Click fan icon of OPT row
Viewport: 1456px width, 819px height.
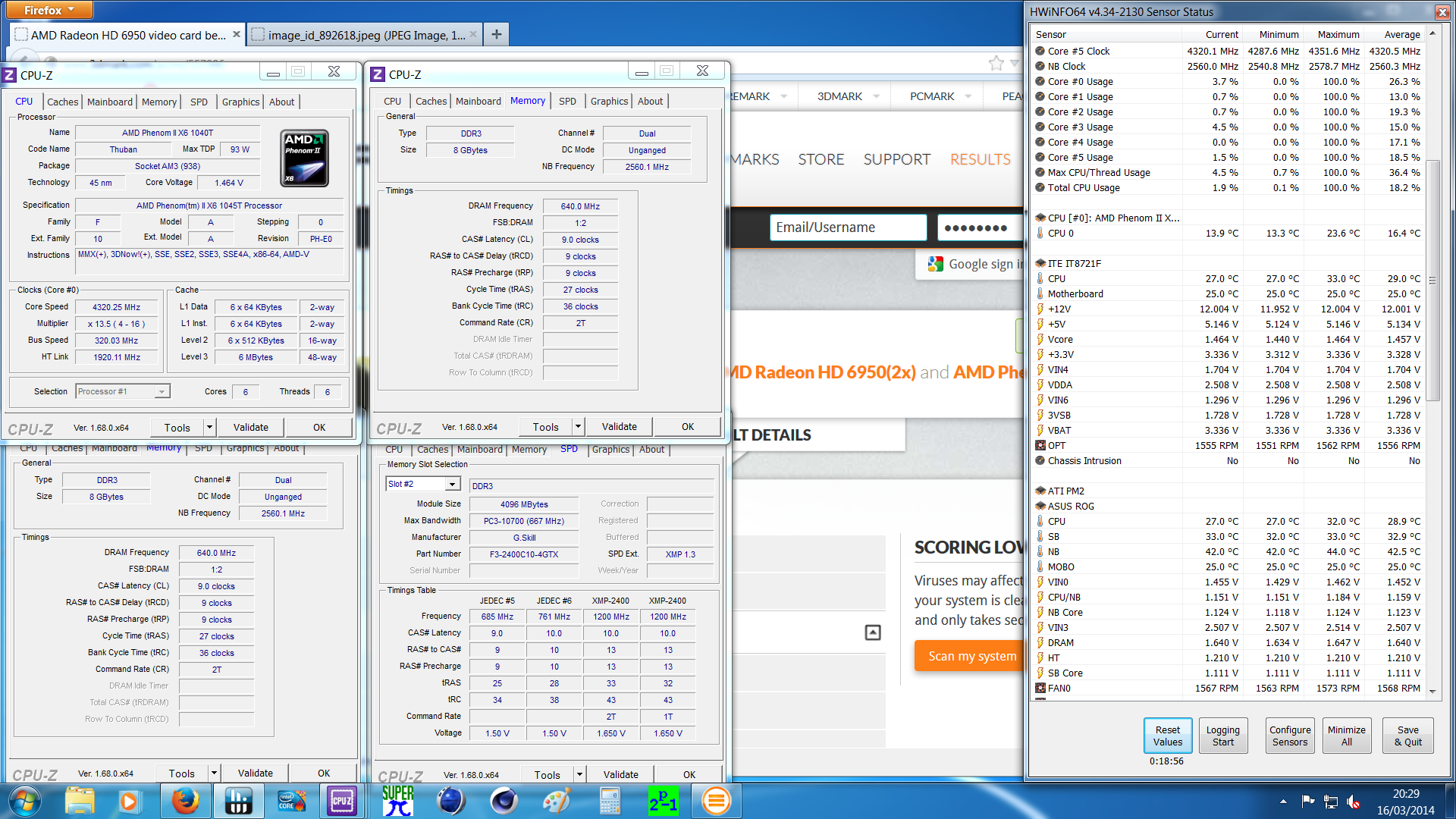pos(1040,445)
